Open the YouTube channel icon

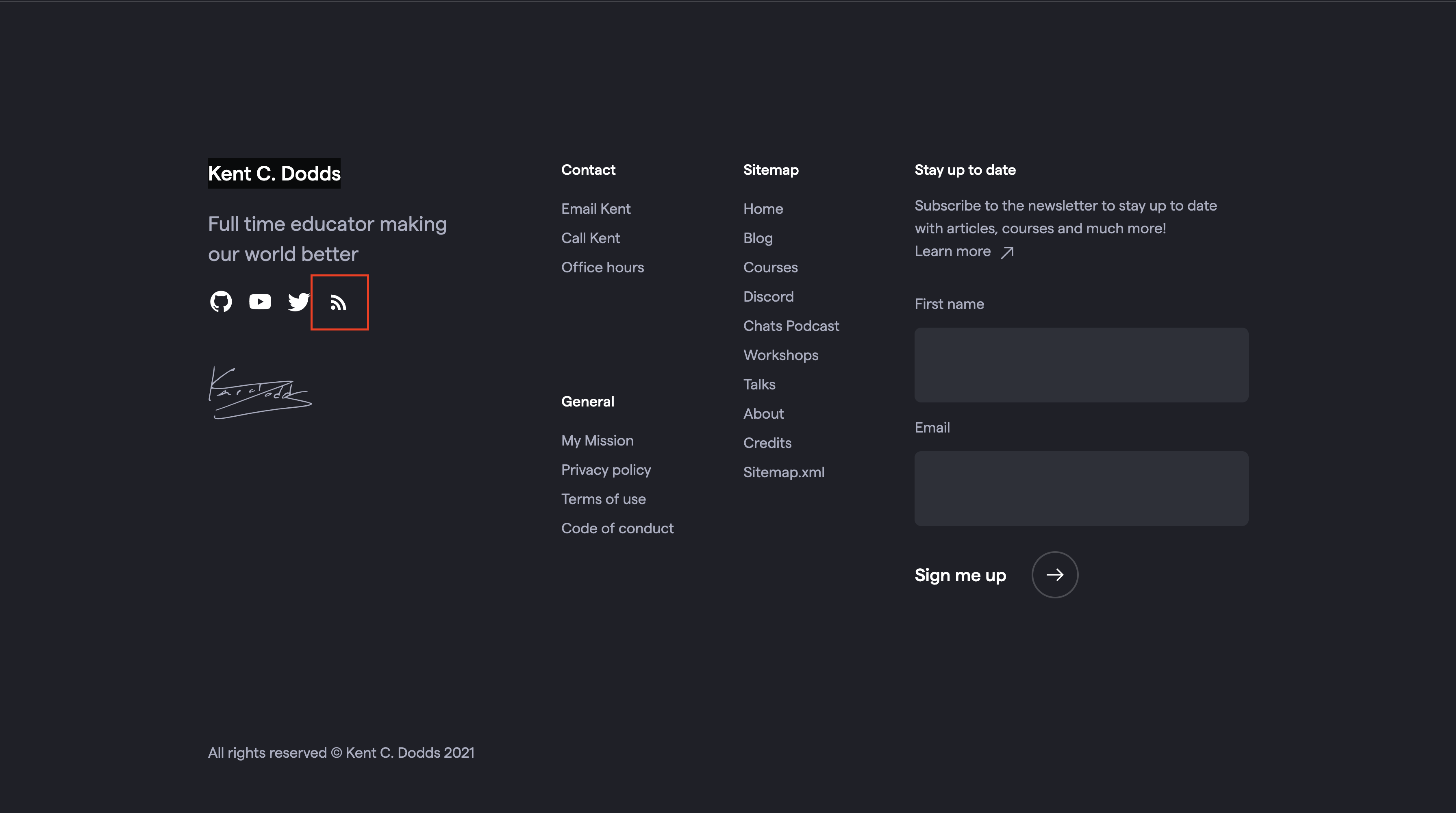pos(260,302)
